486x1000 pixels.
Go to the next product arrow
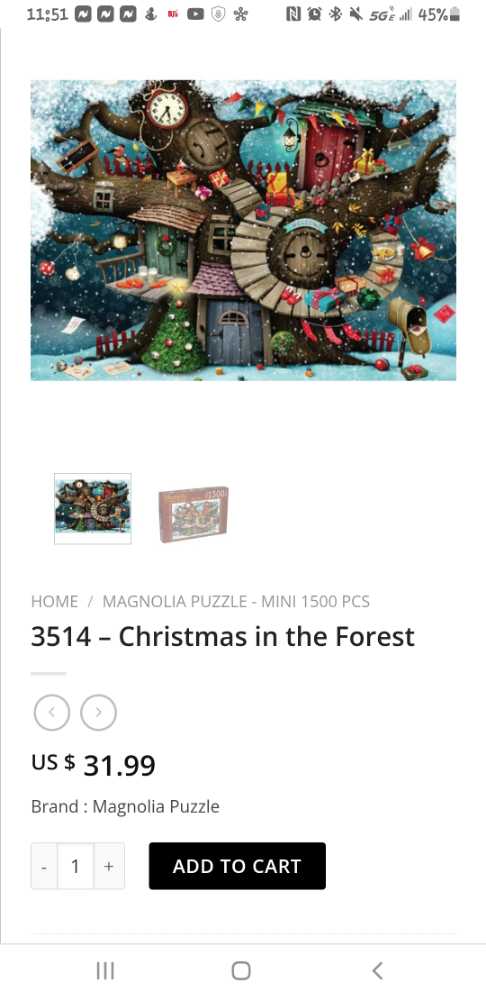pos(98,712)
